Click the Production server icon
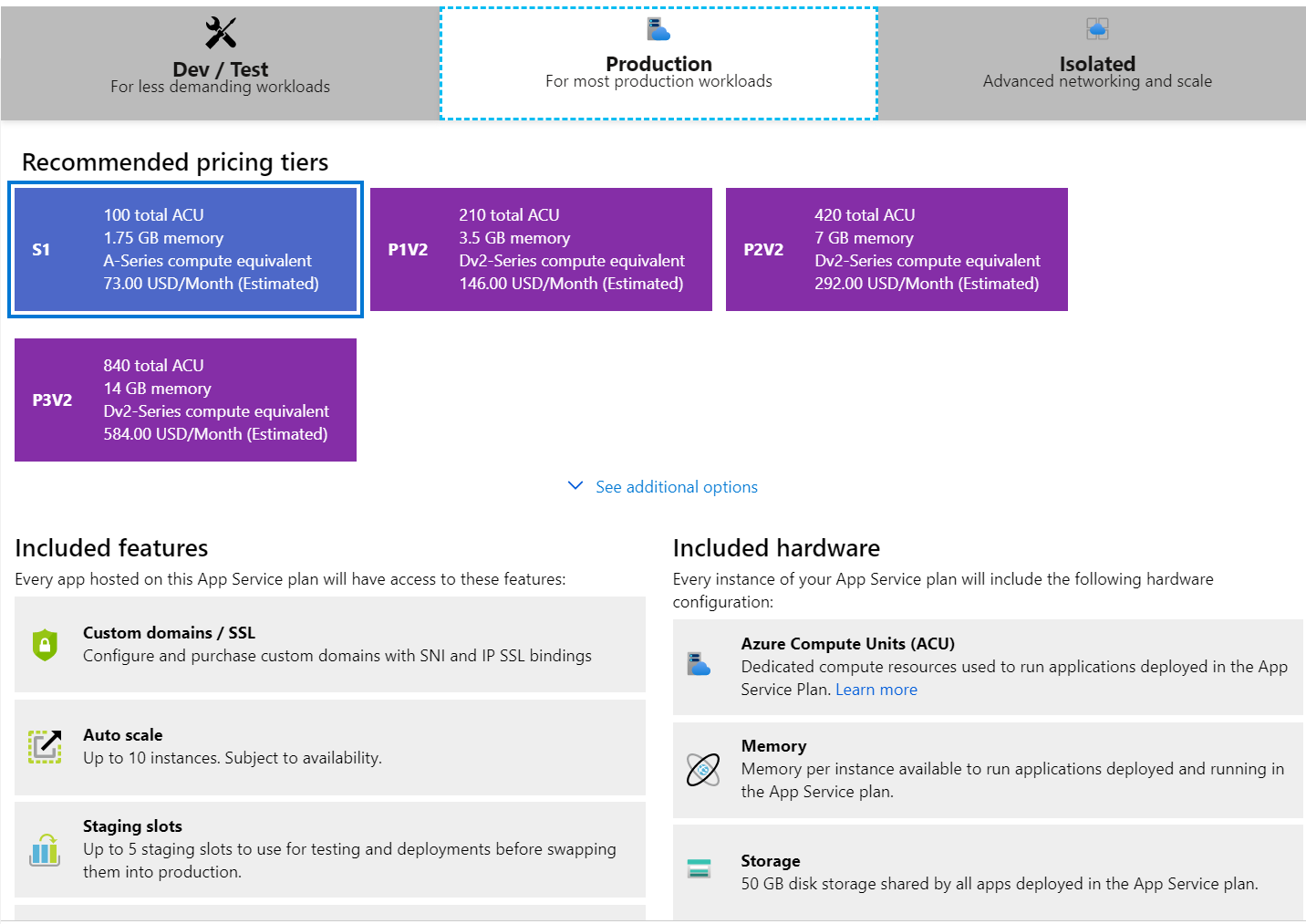Viewport: 1306px width, 924px height. [x=658, y=28]
